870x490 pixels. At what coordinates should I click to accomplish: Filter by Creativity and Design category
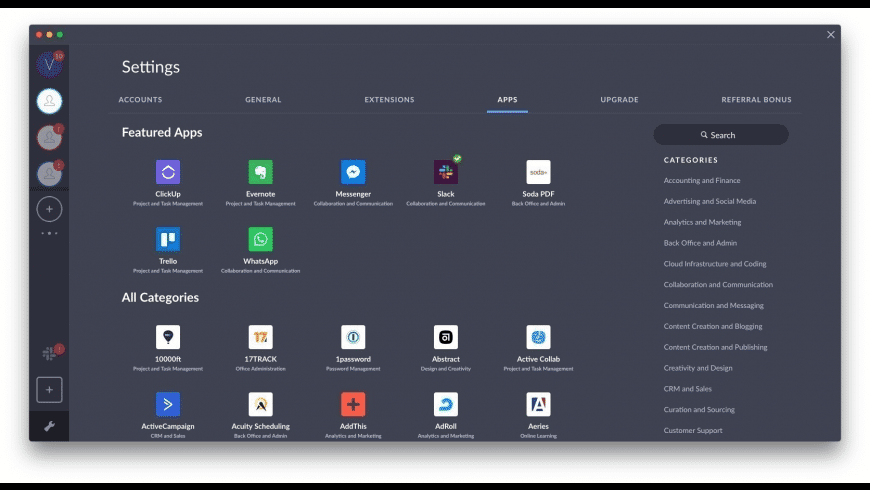click(x=698, y=368)
